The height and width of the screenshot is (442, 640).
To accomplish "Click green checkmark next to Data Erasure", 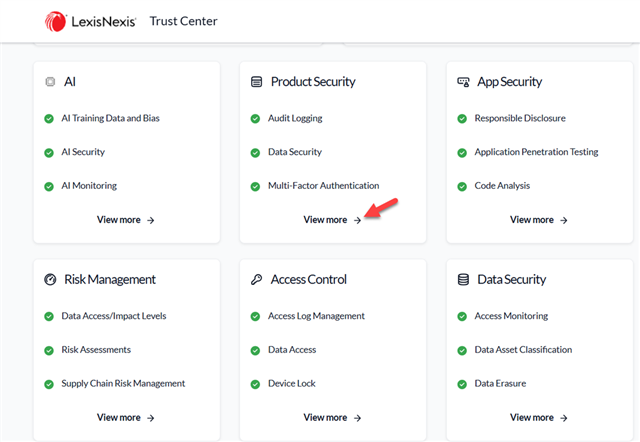I will click(462, 384).
